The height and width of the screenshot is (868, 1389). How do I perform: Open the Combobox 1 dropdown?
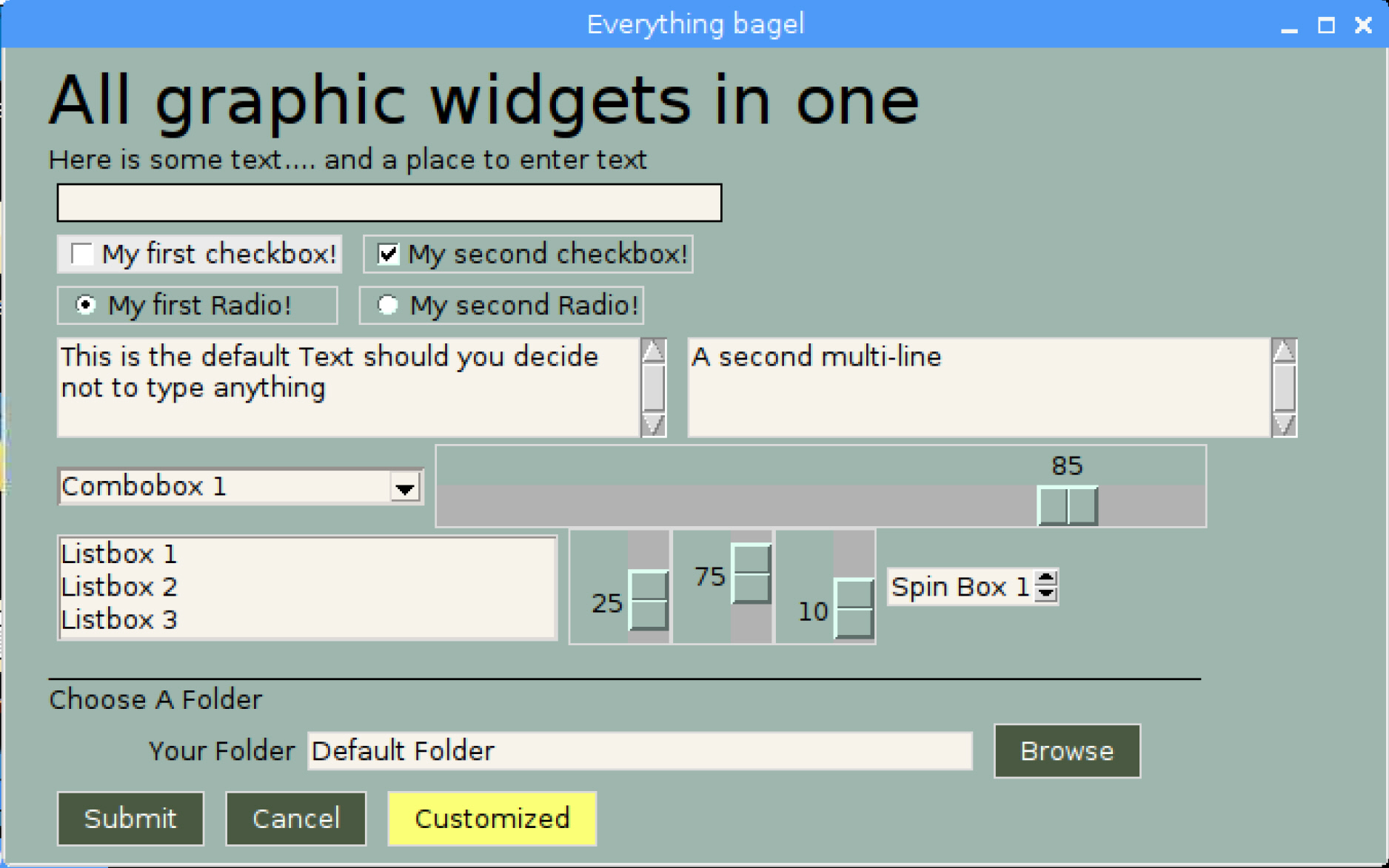coord(404,486)
